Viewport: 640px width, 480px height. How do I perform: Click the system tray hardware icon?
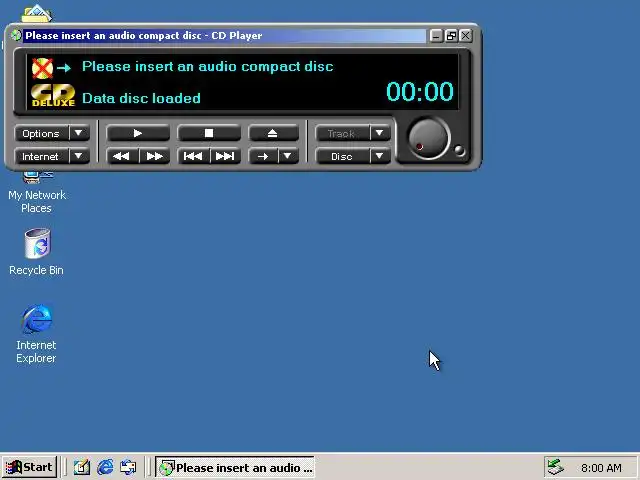coord(555,467)
